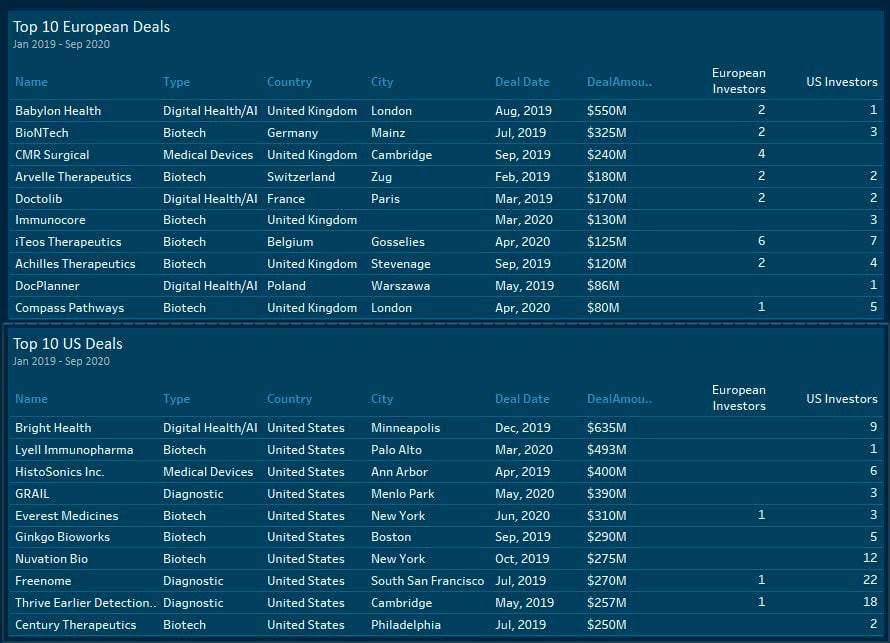
Task: Click the Bright Health name cell
Action: (x=53, y=428)
